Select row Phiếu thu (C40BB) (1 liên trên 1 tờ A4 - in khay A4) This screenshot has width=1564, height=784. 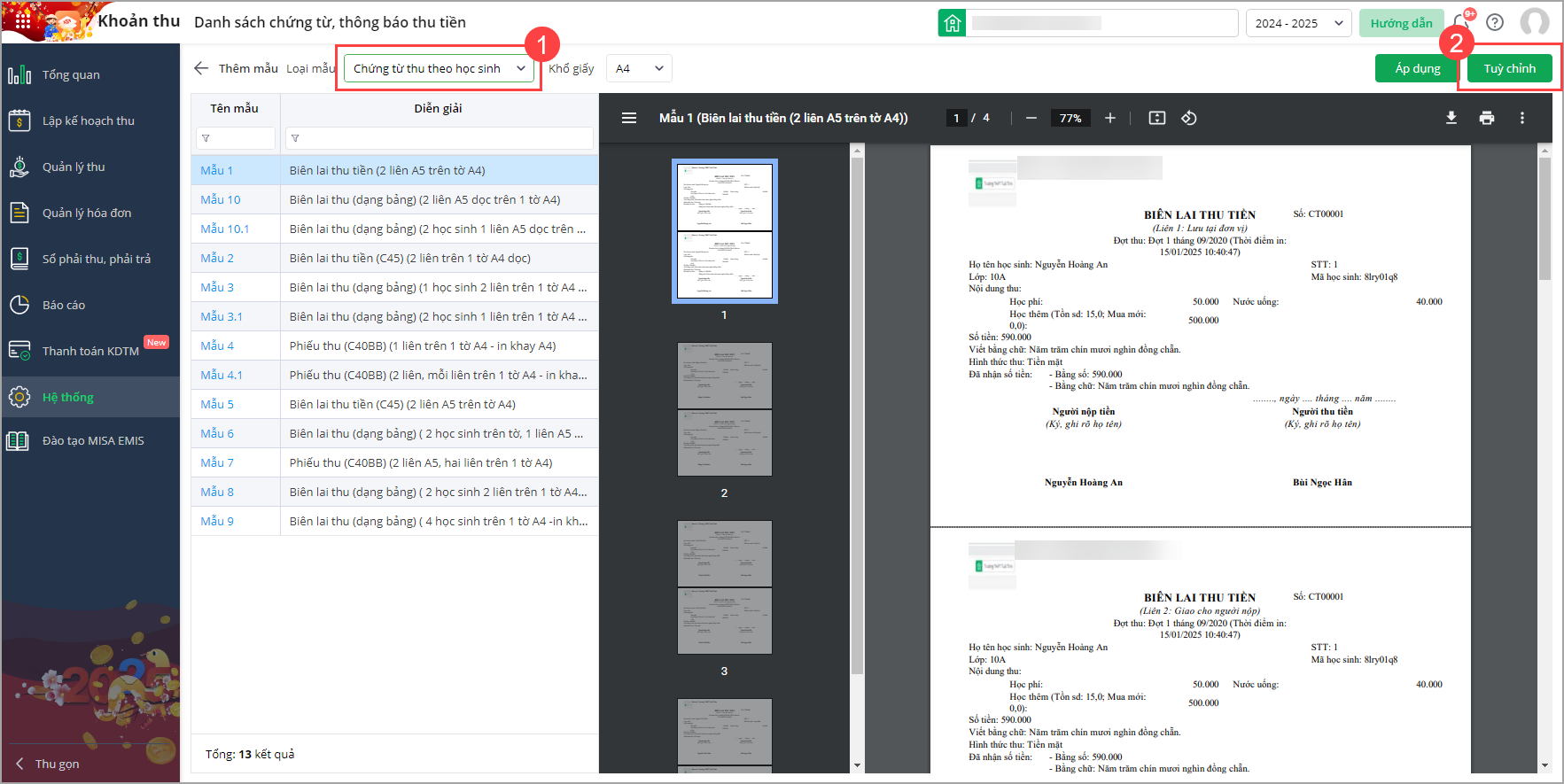click(x=394, y=345)
